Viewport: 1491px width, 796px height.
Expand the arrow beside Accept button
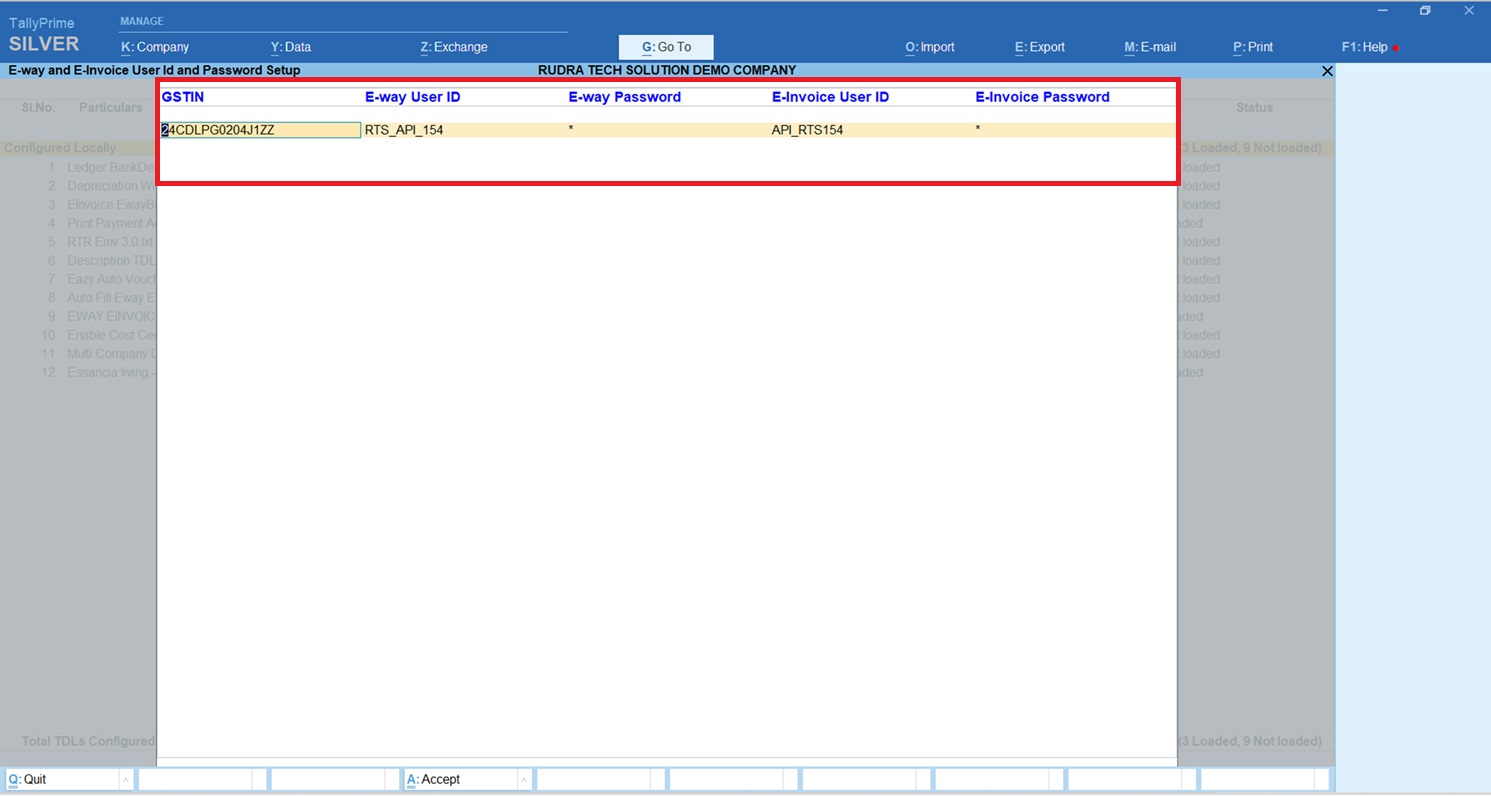(x=523, y=780)
